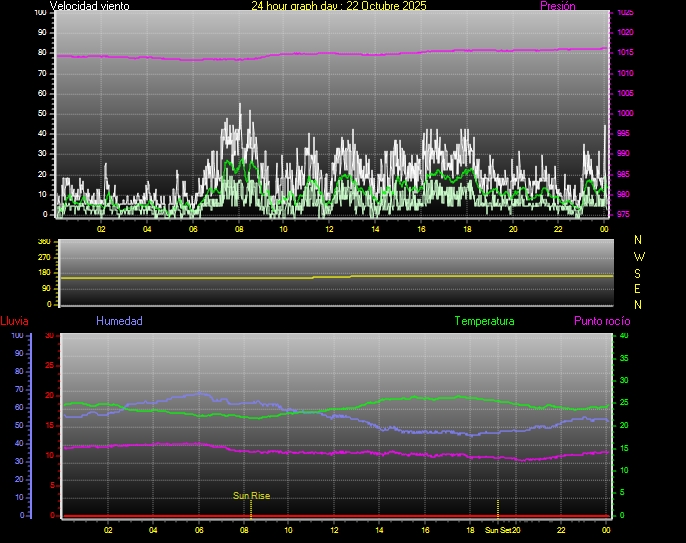The image size is (686, 543).
Task: Click the '1025' pressure scale value
Action: (624, 13)
